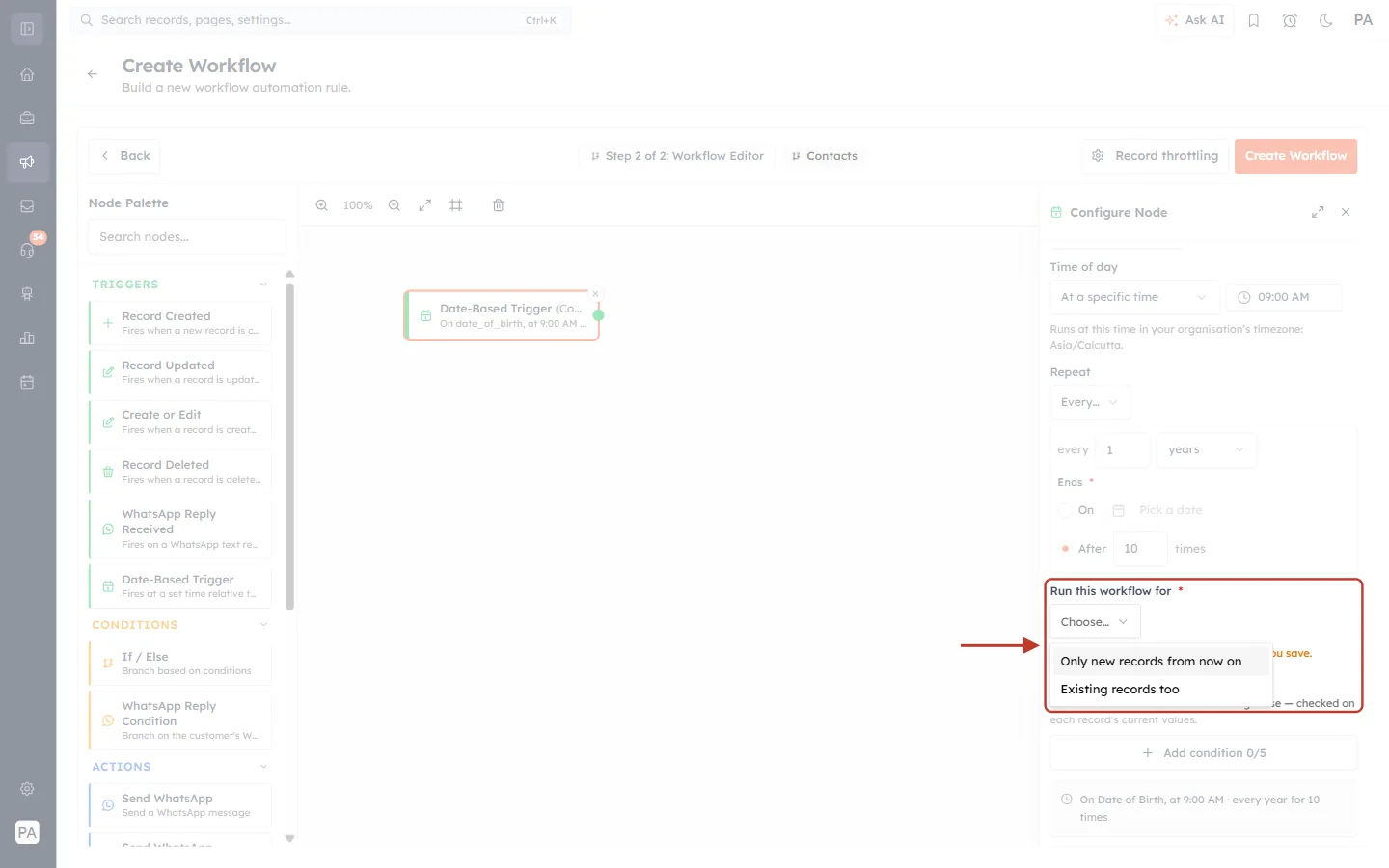Open the Repeat 'Every...' dropdown
This screenshot has height=868, width=1389.
click(1090, 402)
